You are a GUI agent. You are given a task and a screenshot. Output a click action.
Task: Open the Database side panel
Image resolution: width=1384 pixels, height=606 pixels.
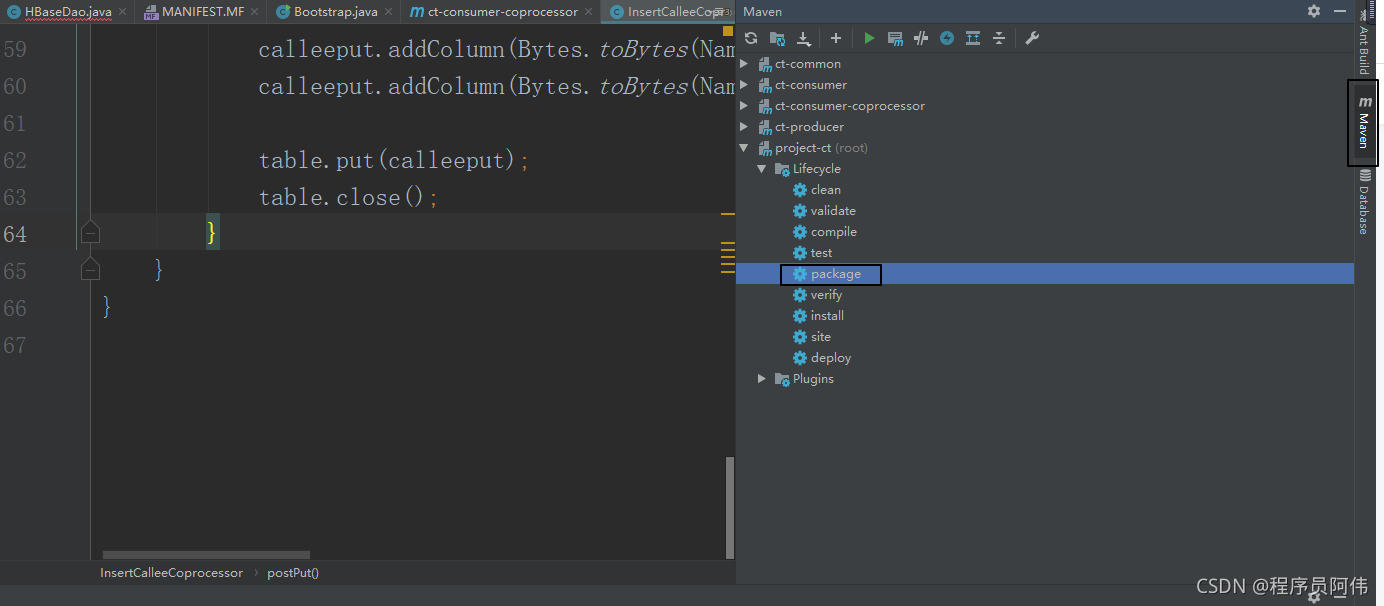coord(1363,202)
